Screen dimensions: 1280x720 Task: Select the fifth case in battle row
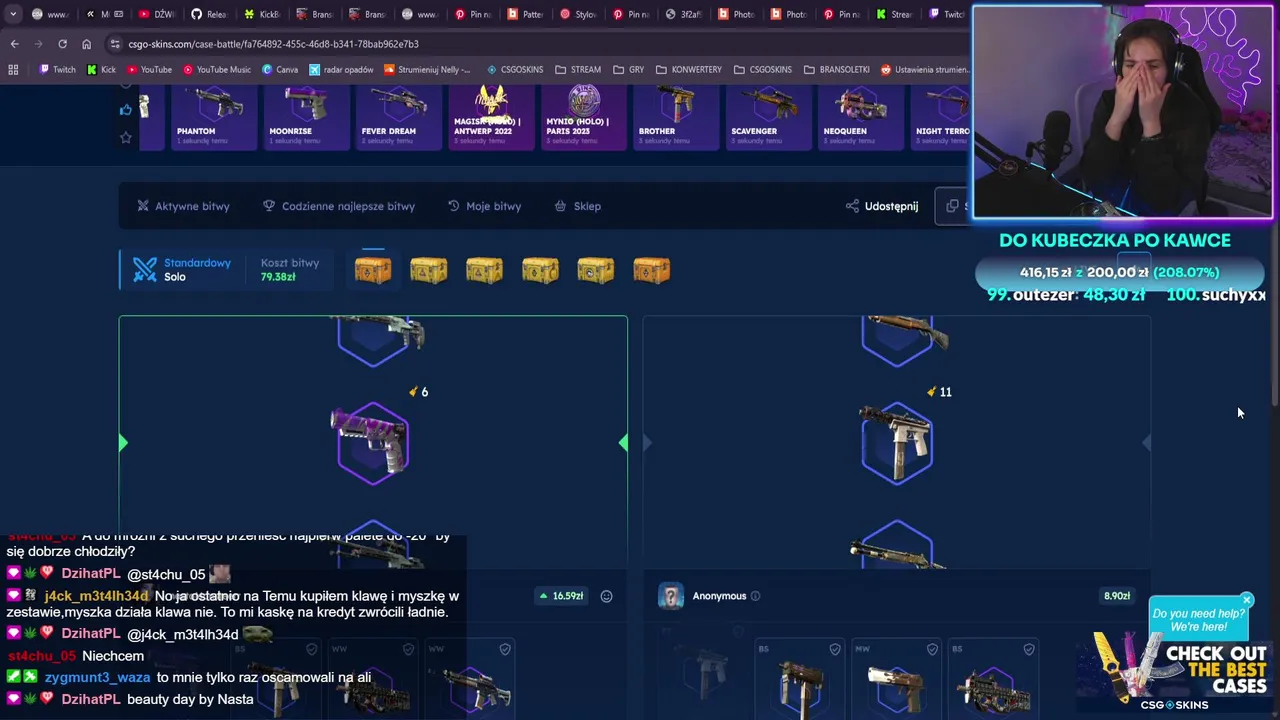pos(595,270)
